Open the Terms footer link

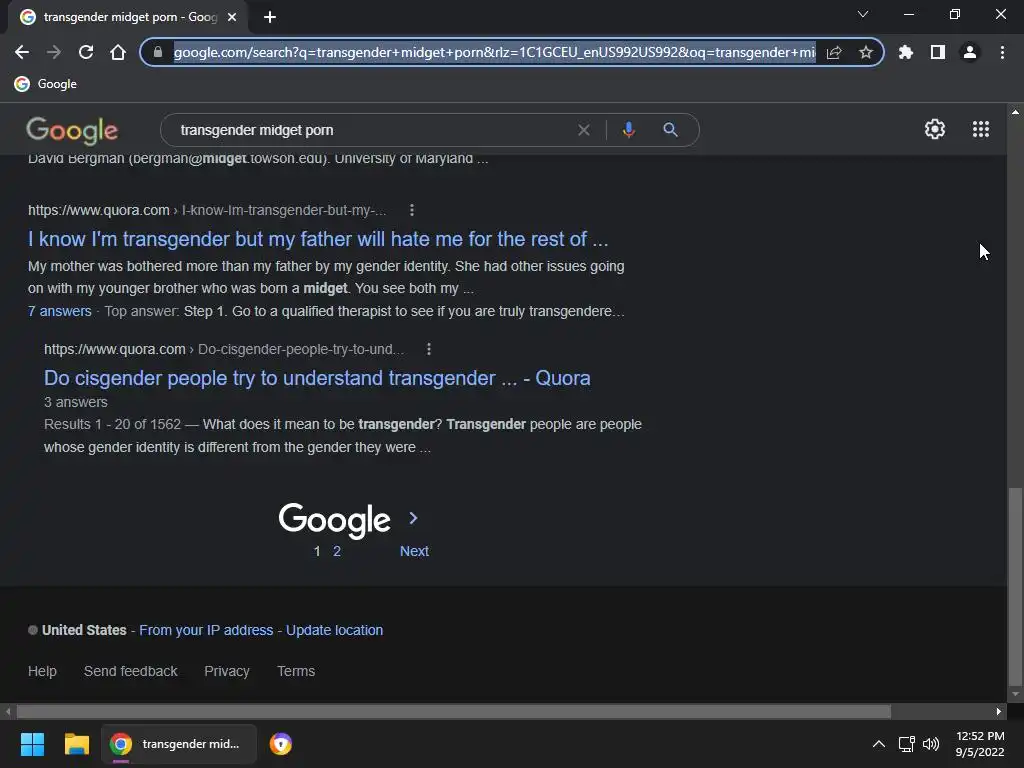pyautogui.click(x=296, y=671)
